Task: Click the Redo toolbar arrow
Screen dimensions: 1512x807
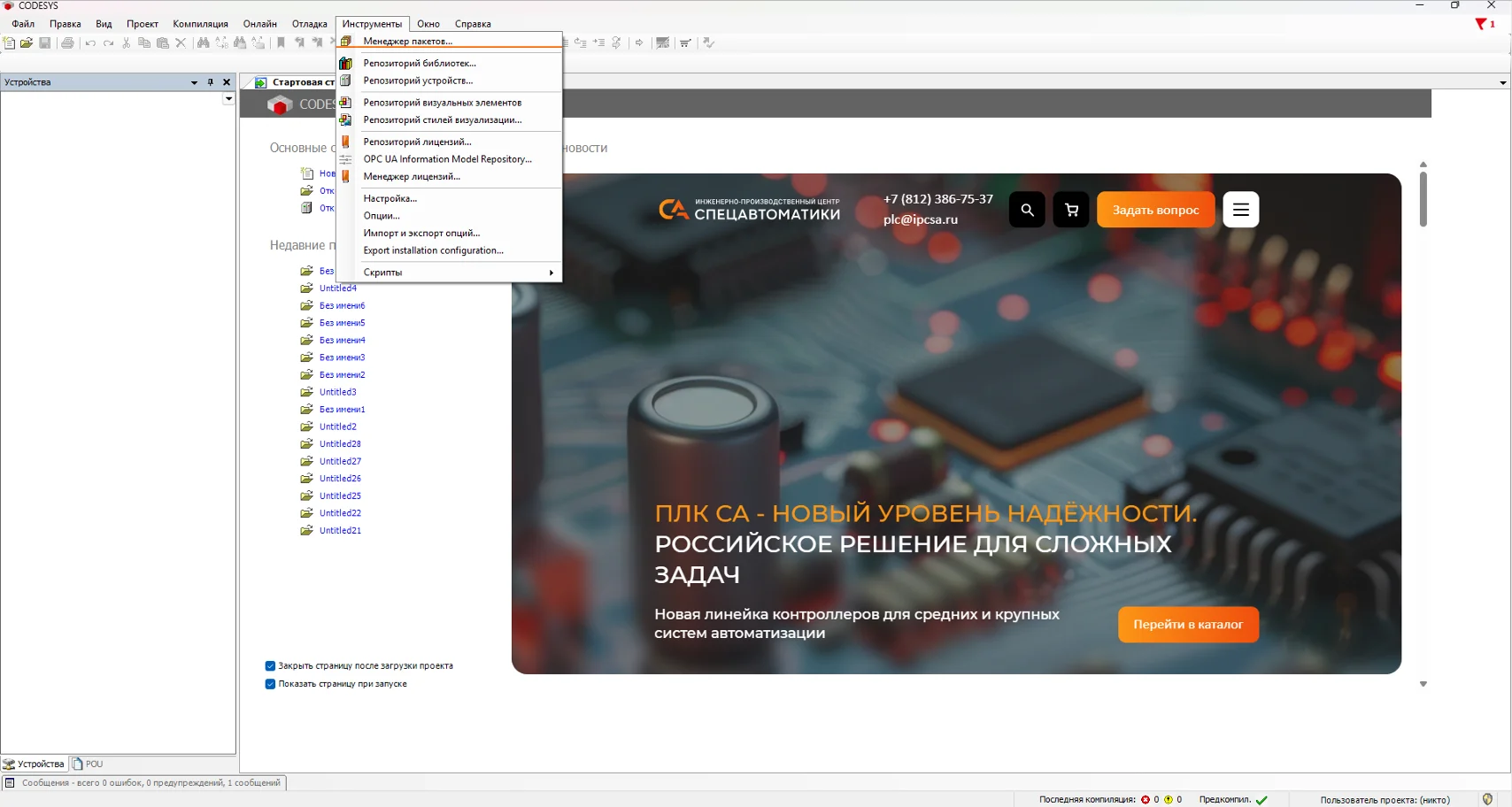Action: pos(108,42)
